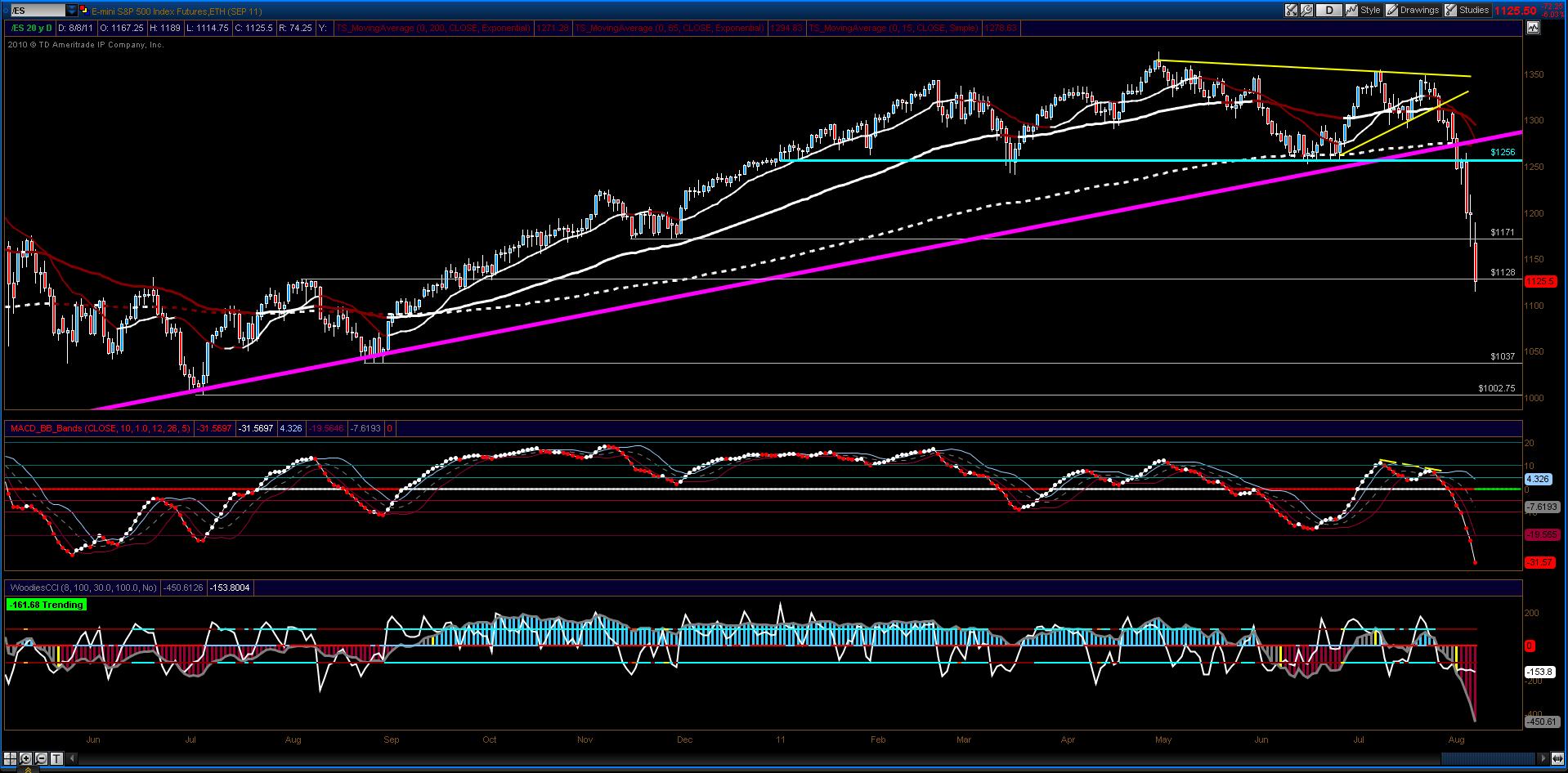This screenshot has width=1568, height=773.
Task: Click the /ES 20 y D chart label
Action: [x=30, y=28]
